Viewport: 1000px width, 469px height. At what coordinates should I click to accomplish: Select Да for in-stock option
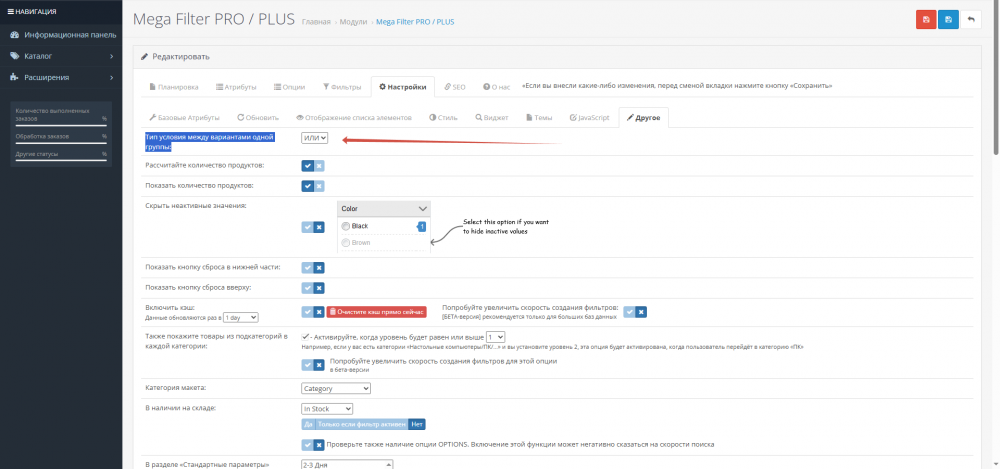(308, 424)
